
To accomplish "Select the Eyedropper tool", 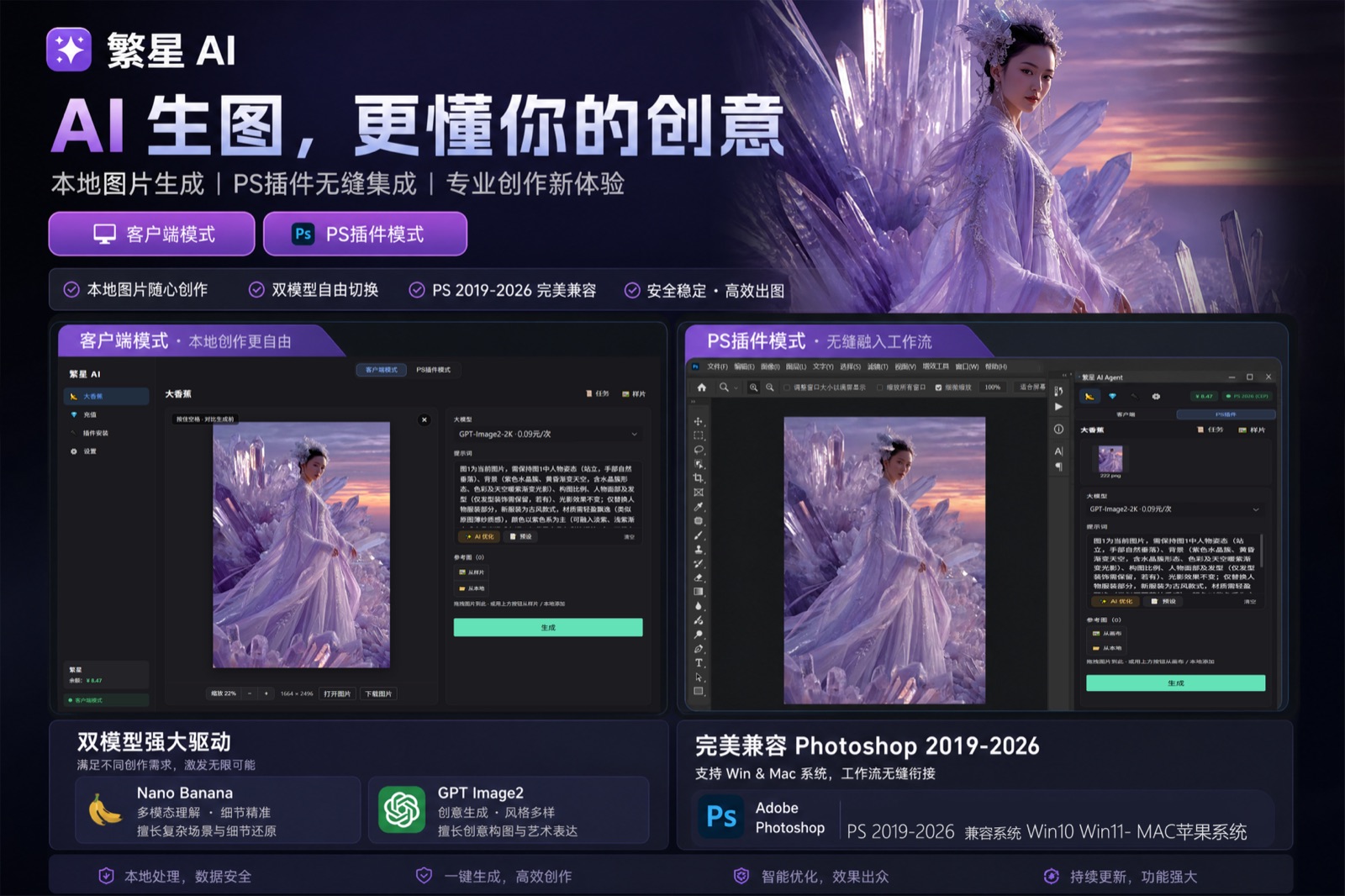I will point(698,507).
